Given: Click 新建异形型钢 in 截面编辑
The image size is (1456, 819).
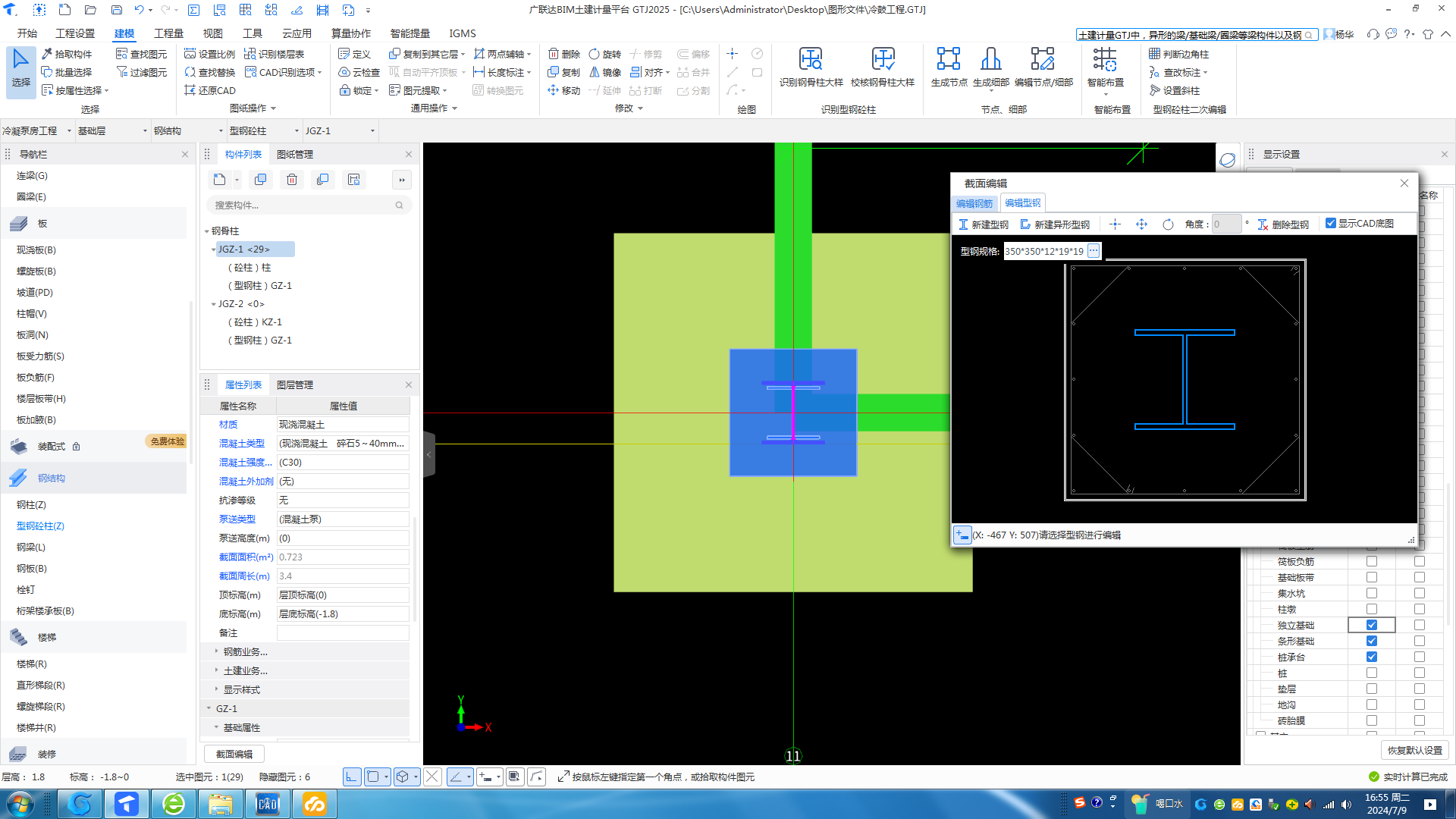Looking at the screenshot, I should (x=1056, y=224).
